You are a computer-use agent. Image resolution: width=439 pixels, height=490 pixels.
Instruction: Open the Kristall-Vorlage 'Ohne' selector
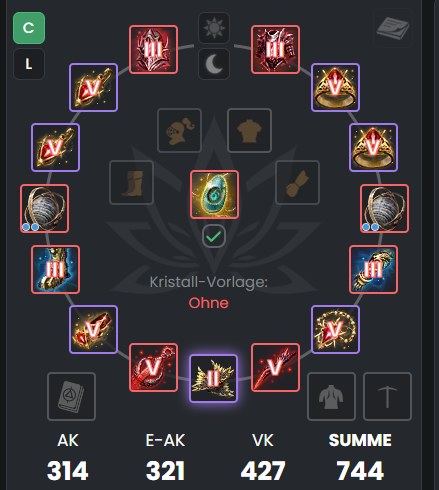pyautogui.click(x=209, y=303)
